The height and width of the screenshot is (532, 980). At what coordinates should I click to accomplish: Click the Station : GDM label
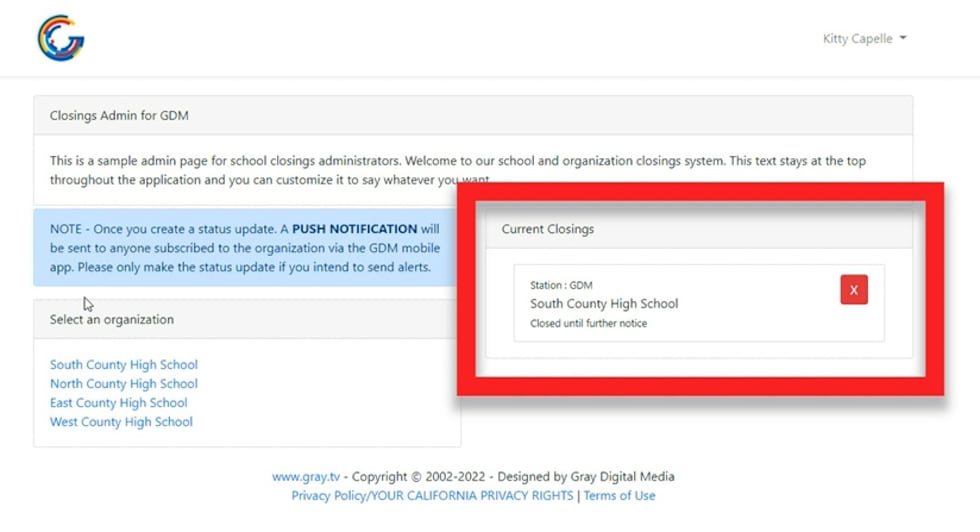coord(561,286)
